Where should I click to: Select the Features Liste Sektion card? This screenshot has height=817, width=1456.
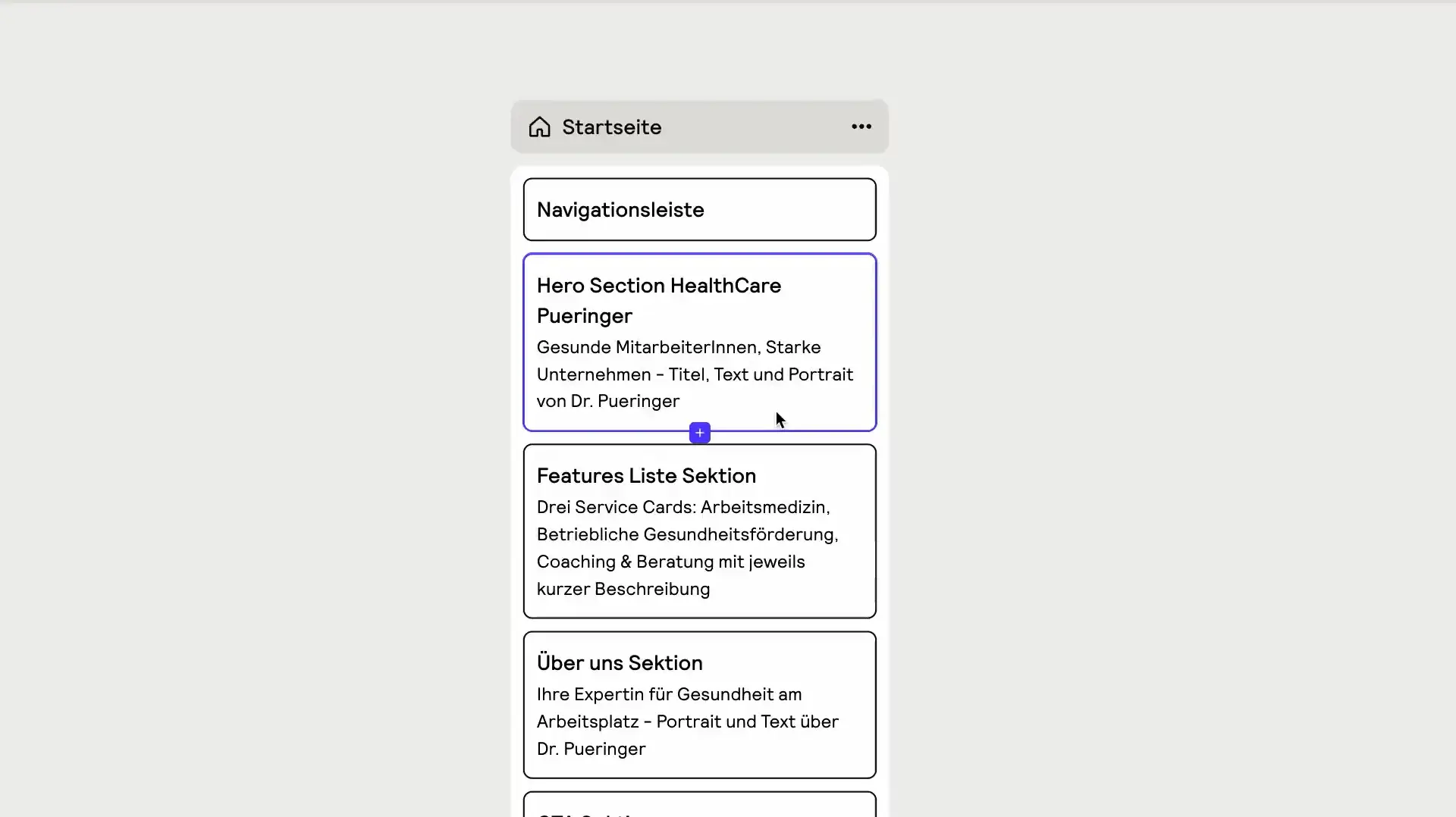click(698, 531)
